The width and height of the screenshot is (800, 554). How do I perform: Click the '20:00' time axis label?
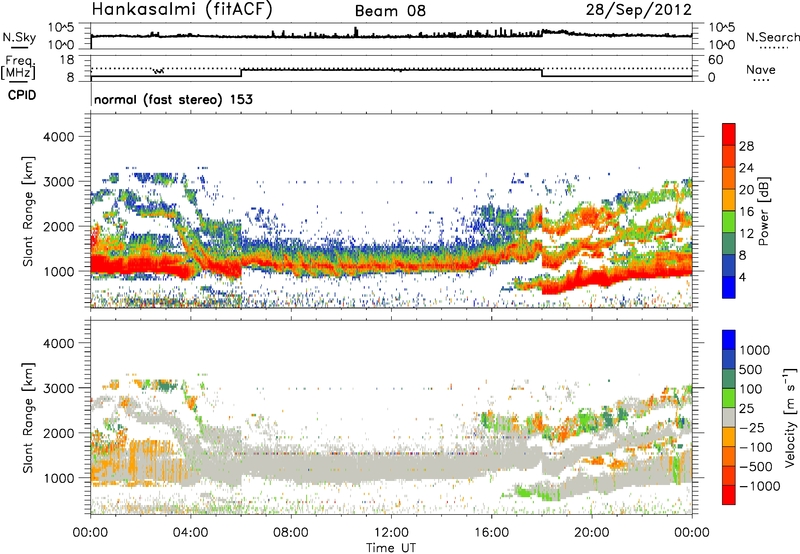click(591, 533)
